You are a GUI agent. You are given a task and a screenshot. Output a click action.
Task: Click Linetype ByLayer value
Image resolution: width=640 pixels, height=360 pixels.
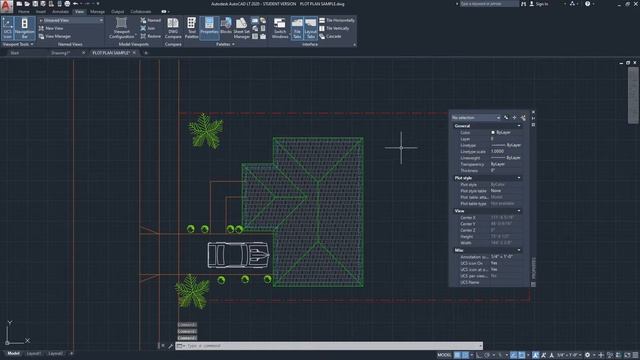[506, 145]
